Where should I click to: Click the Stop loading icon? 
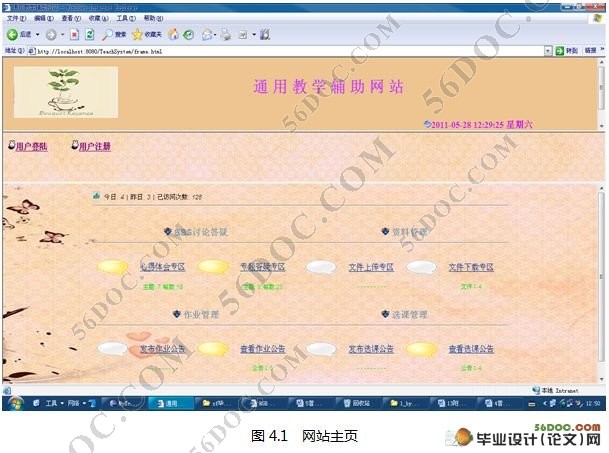74,34
